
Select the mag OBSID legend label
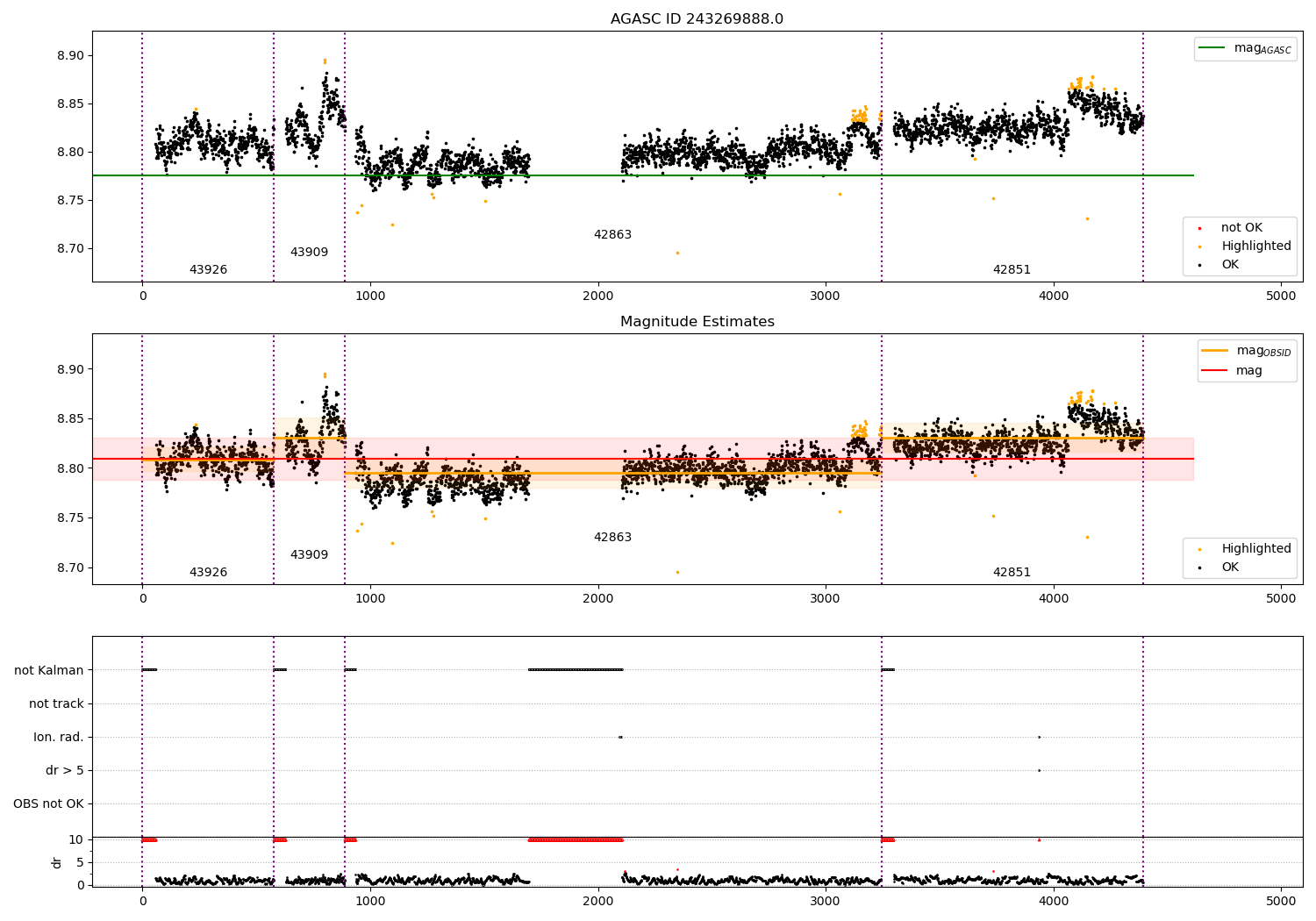tap(1263, 351)
